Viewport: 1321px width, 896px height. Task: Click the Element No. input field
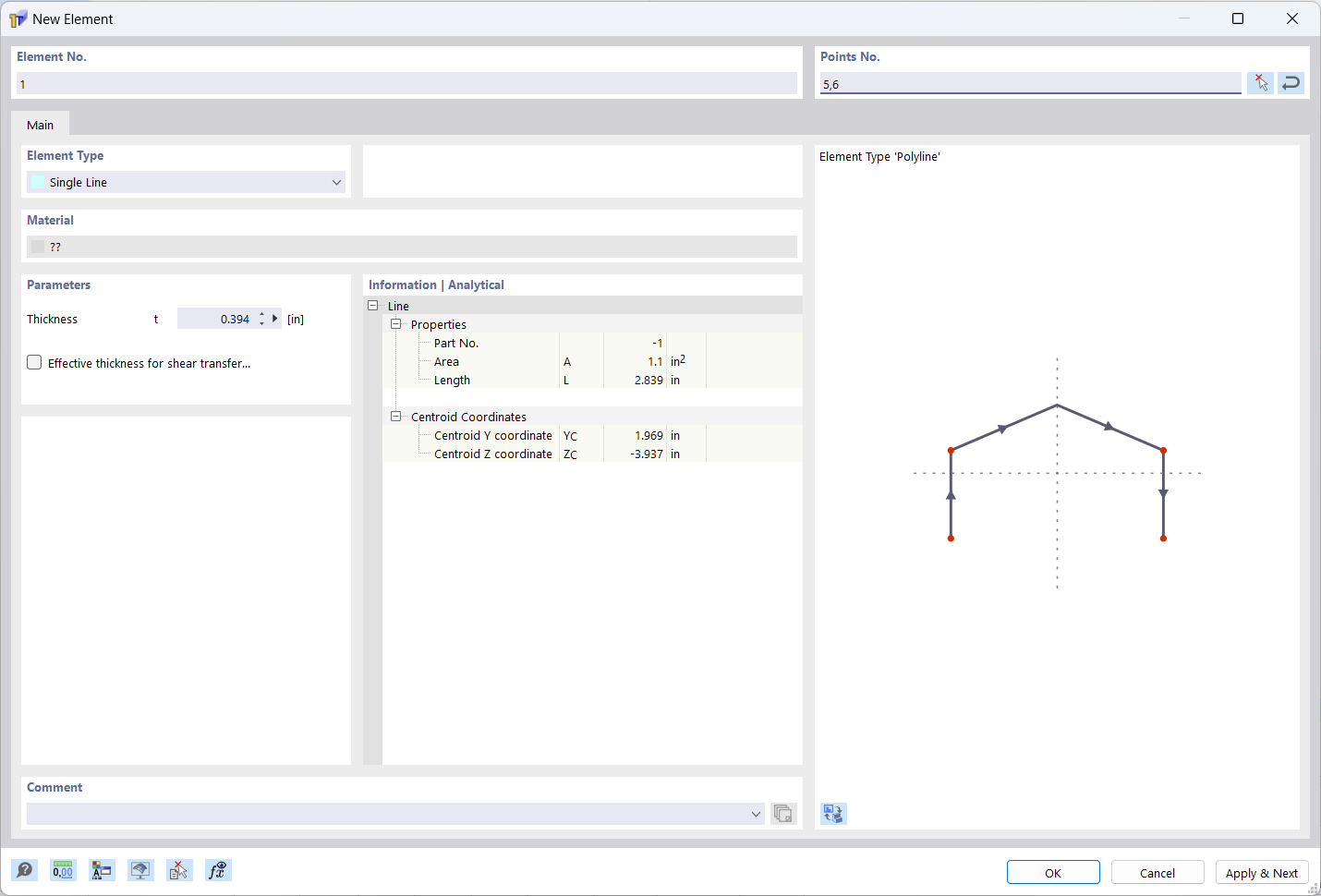[406, 83]
